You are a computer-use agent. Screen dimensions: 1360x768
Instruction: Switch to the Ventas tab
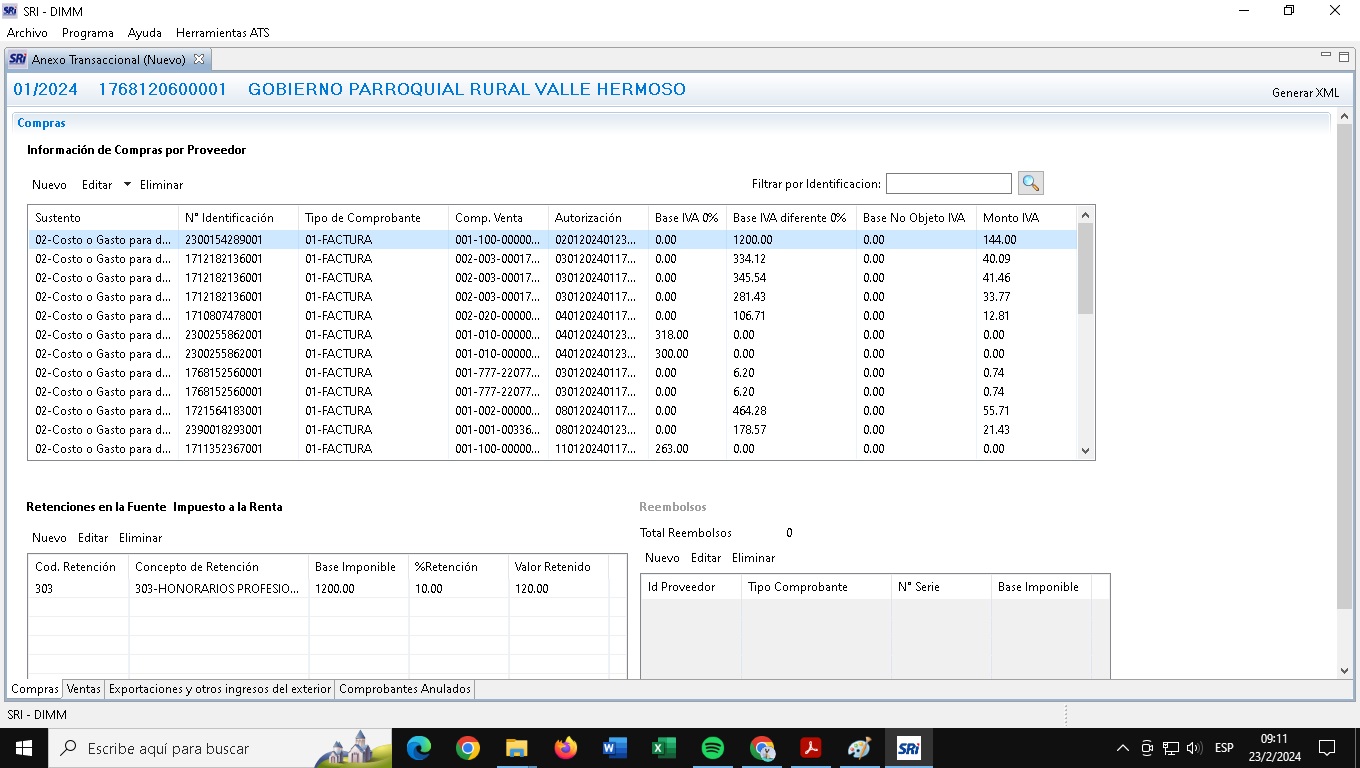coord(84,689)
